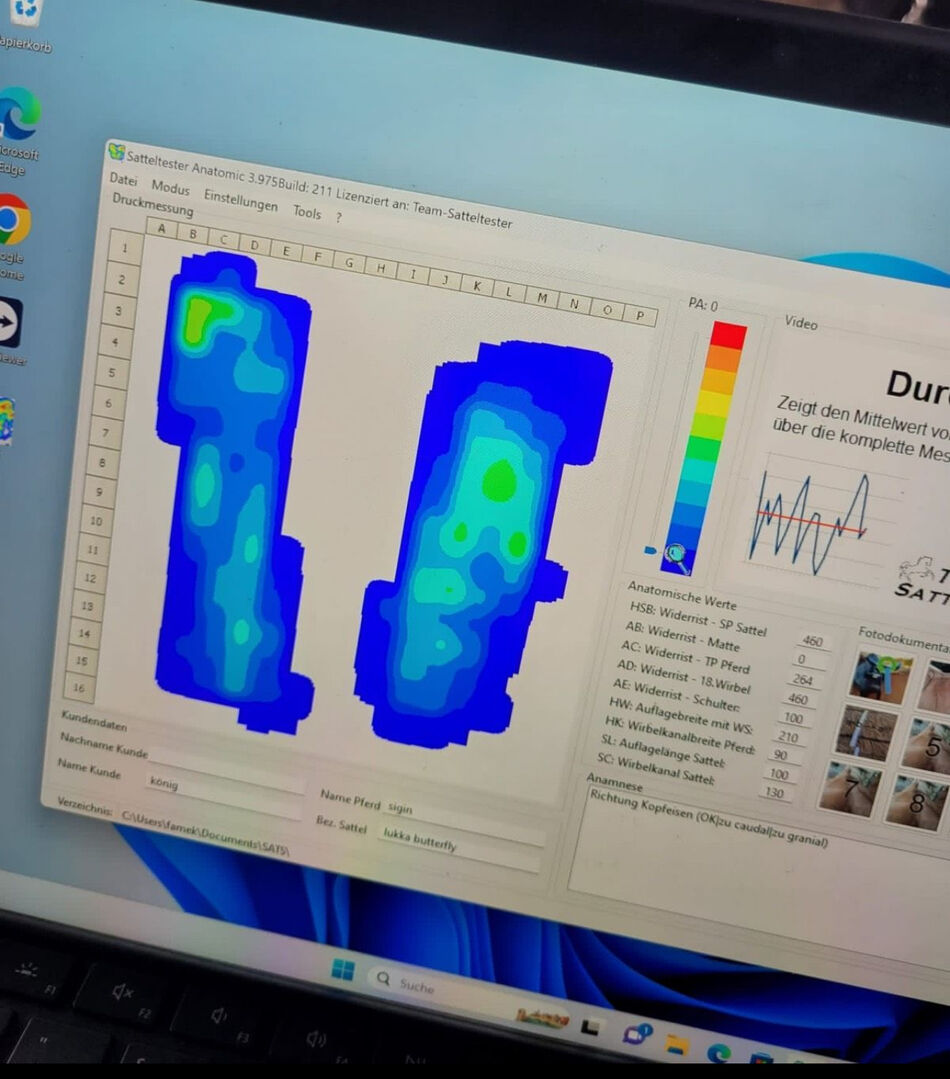Image resolution: width=950 pixels, height=1079 pixels.
Task: Click the red swatch on pressure color scale
Action: point(728,335)
